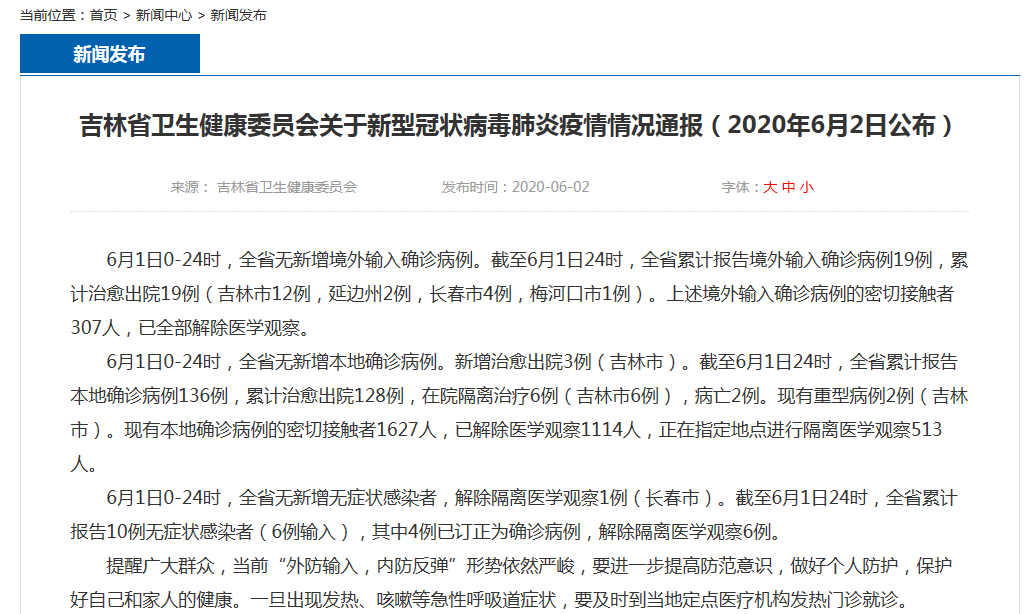This screenshot has width=1035, height=614.
Task: Click the paragraph about 境外输入确诊病例19例
Action: point(518,294)
